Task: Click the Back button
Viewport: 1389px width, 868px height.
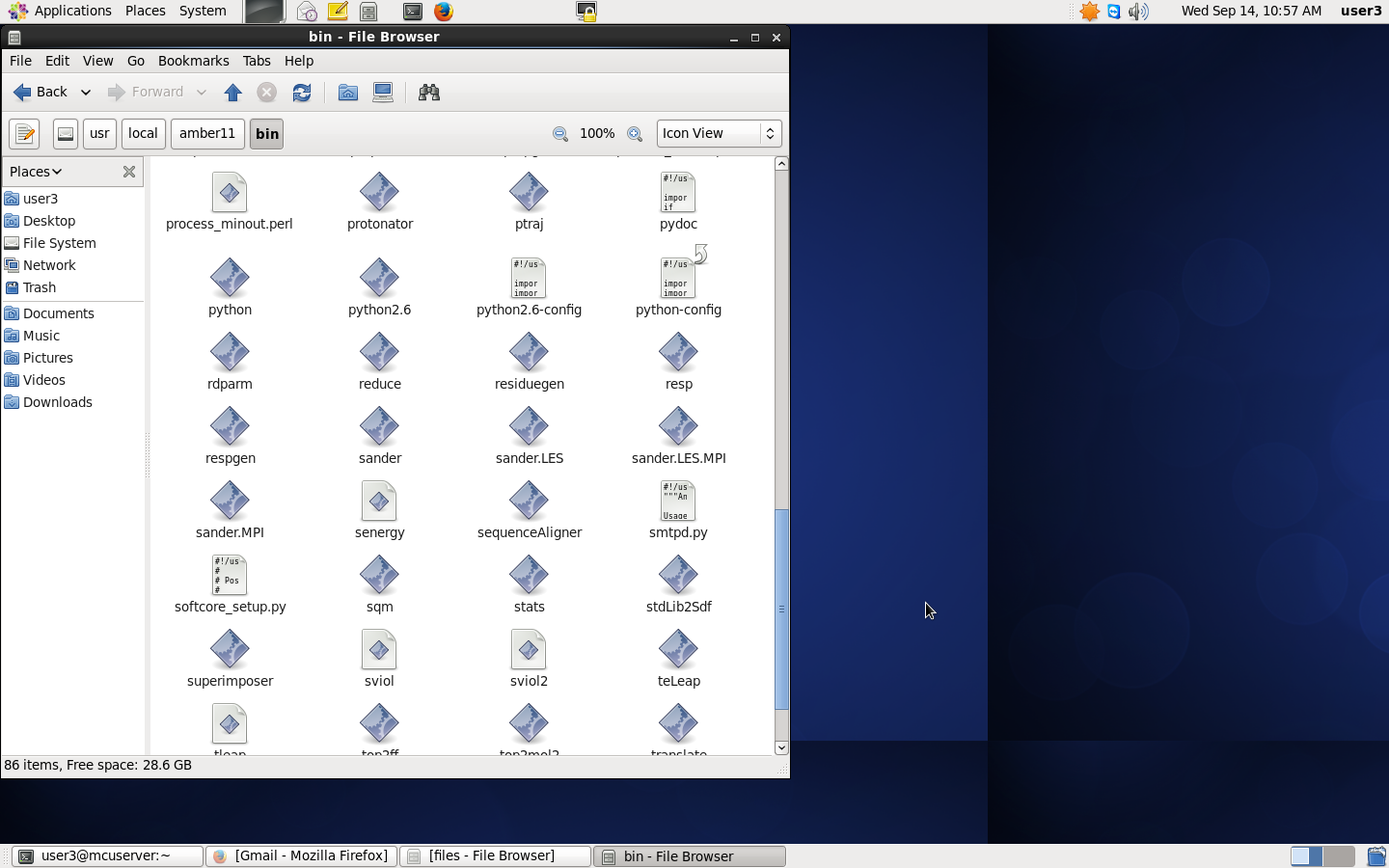Action: click(x=41, y=93)
